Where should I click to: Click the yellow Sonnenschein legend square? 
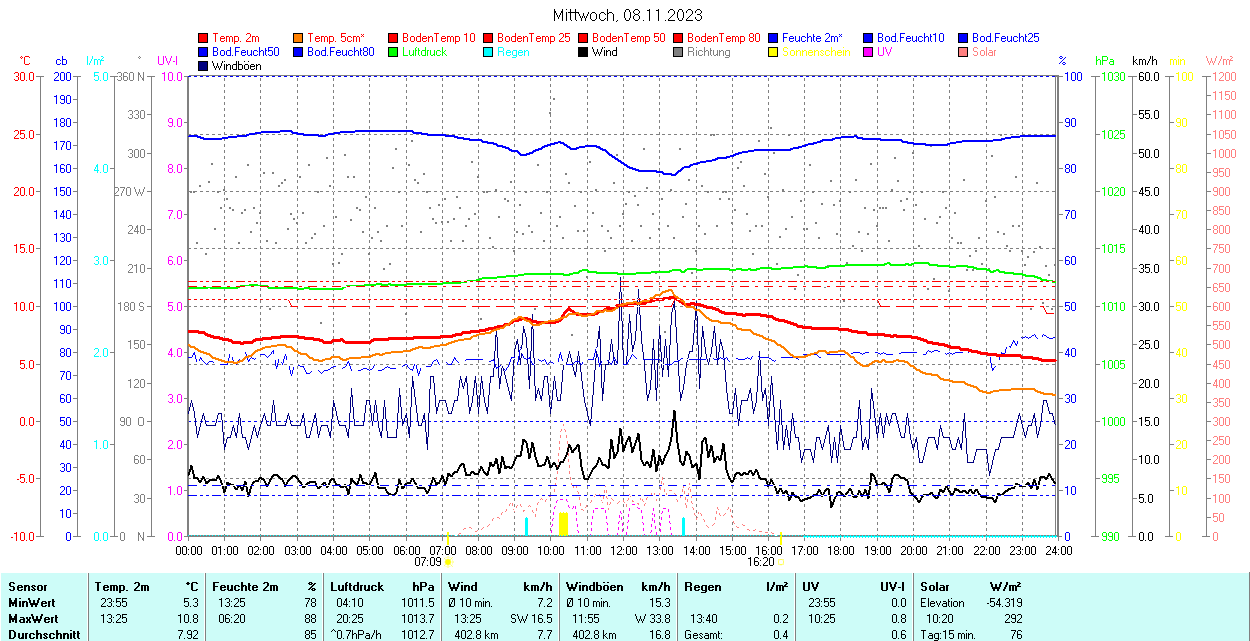click(x=773, y=52)
